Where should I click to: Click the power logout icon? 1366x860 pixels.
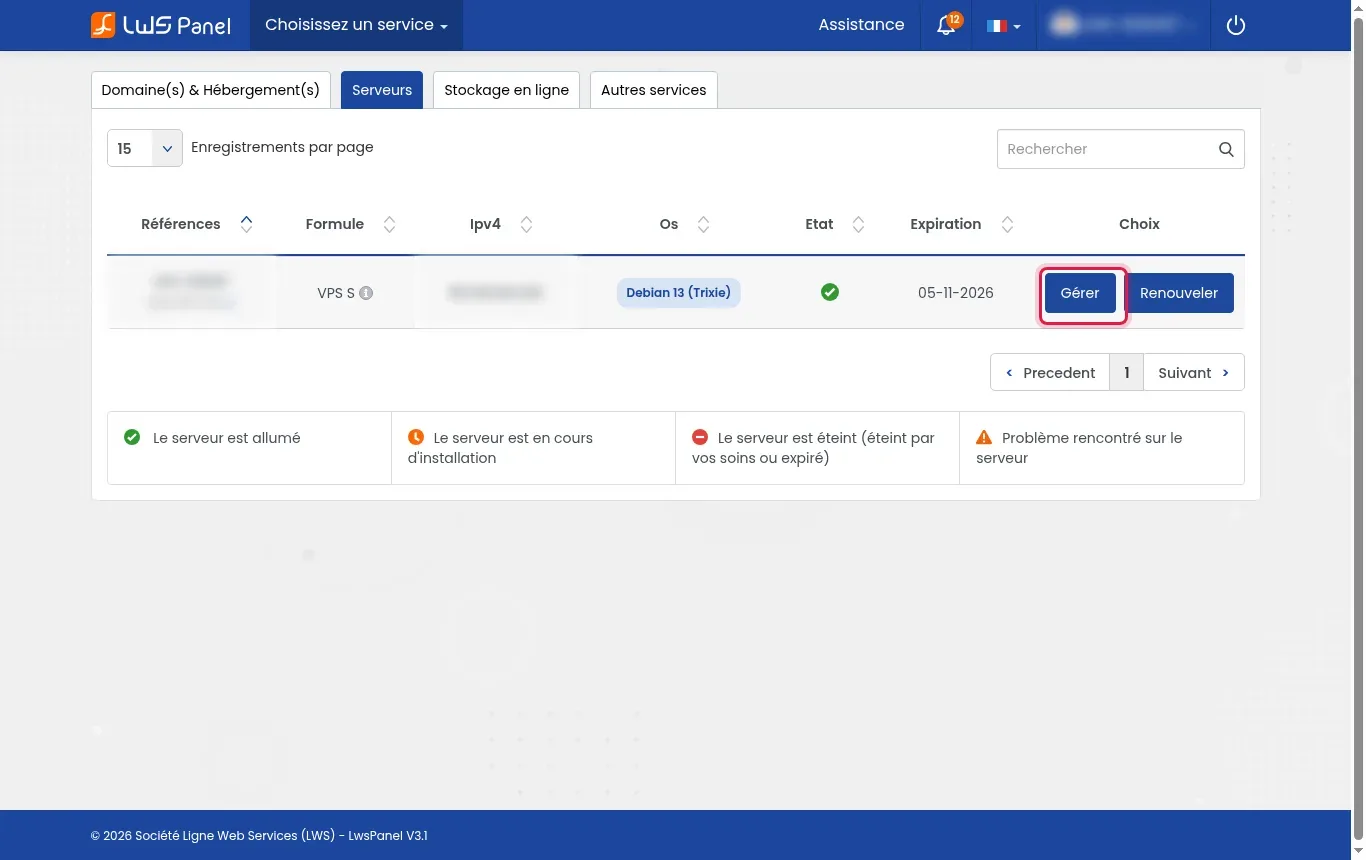click(1236, 25)
